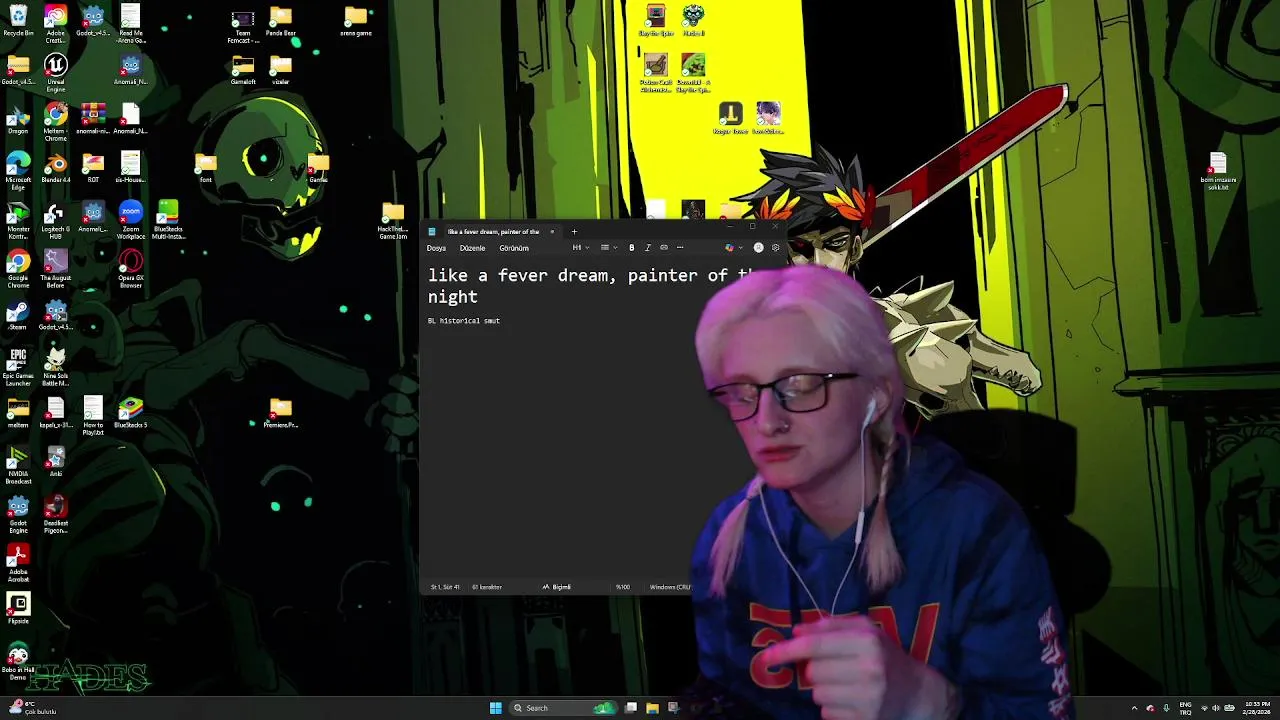The height and width of the screenshot is (720, 1280).
Task: Open the Düzenle menu in Notepad
Action: (x=472, y=248)
